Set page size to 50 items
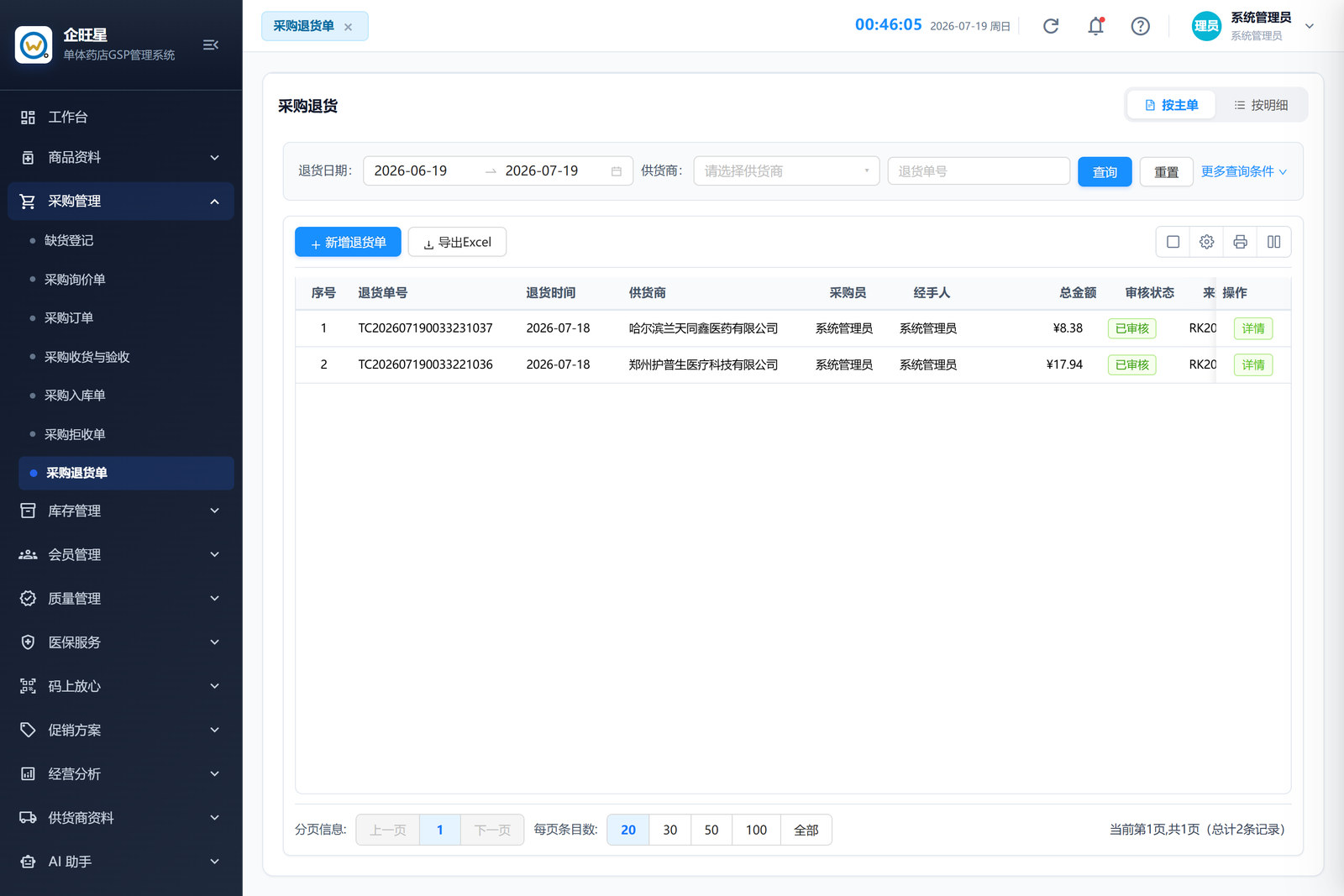The height and width of the screenshot is (896, 1344). [x=711, y=830]
